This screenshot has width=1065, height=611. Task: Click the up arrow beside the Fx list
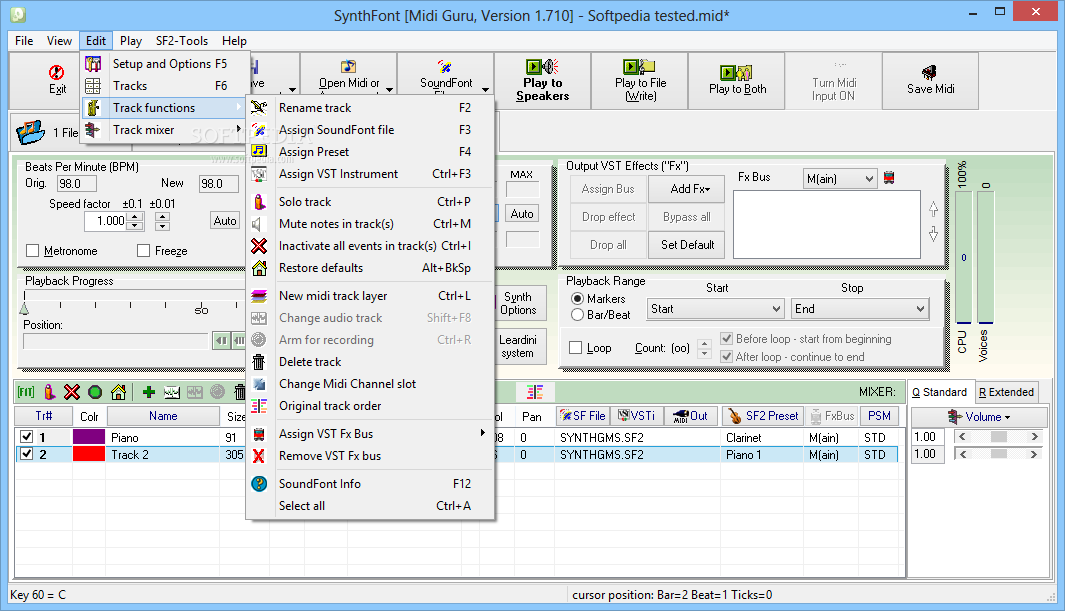pyautogui.click(x=933, y=209)
